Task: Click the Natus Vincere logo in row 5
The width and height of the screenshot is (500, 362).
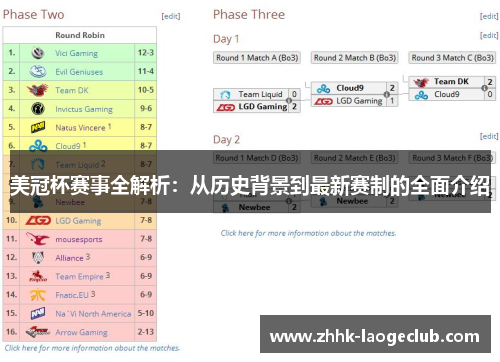Action: coord(38,127)
